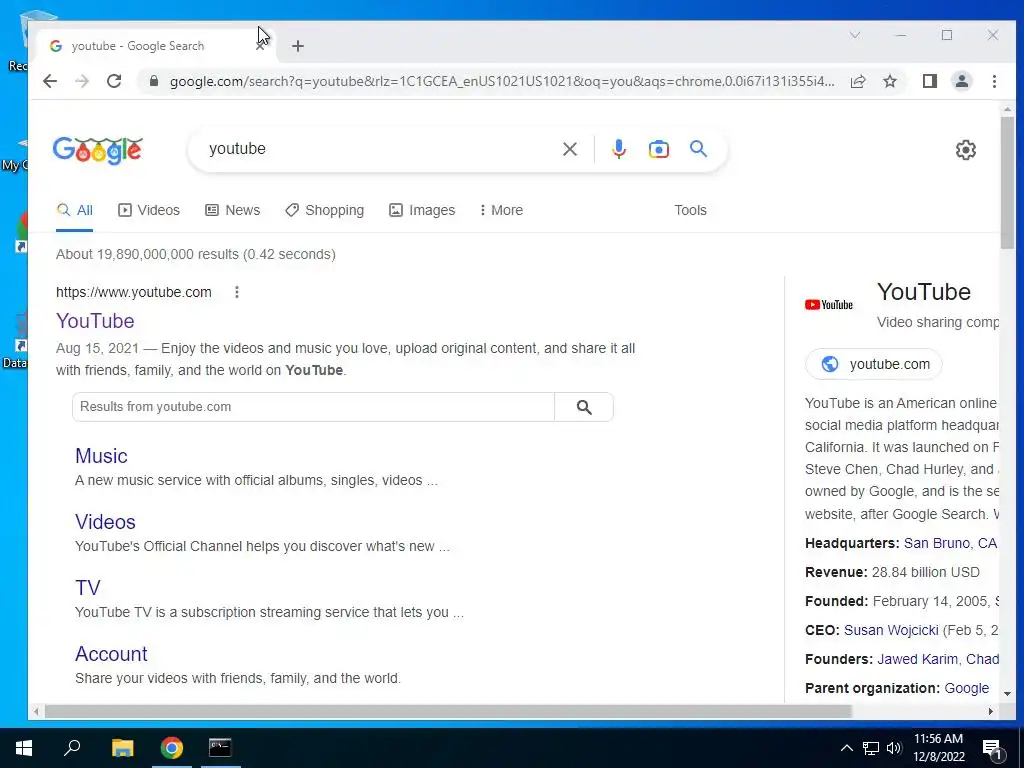Open Chrome side panel icon
1024x768 pixels.
[930, 81]
